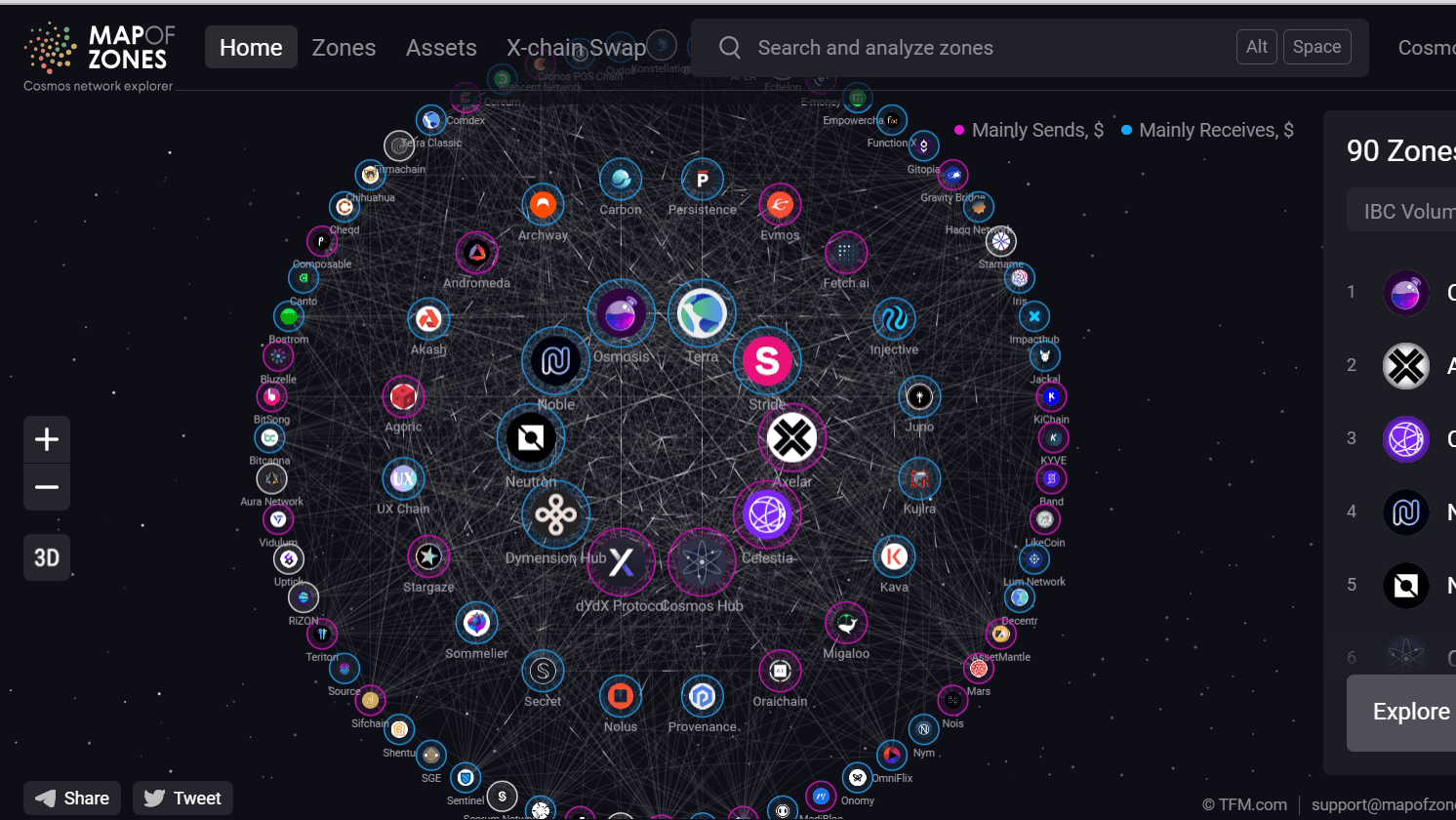Click the dYdX Protocol zone icon
Screen dimensions: 1456x820
click(x=621, y=562)
